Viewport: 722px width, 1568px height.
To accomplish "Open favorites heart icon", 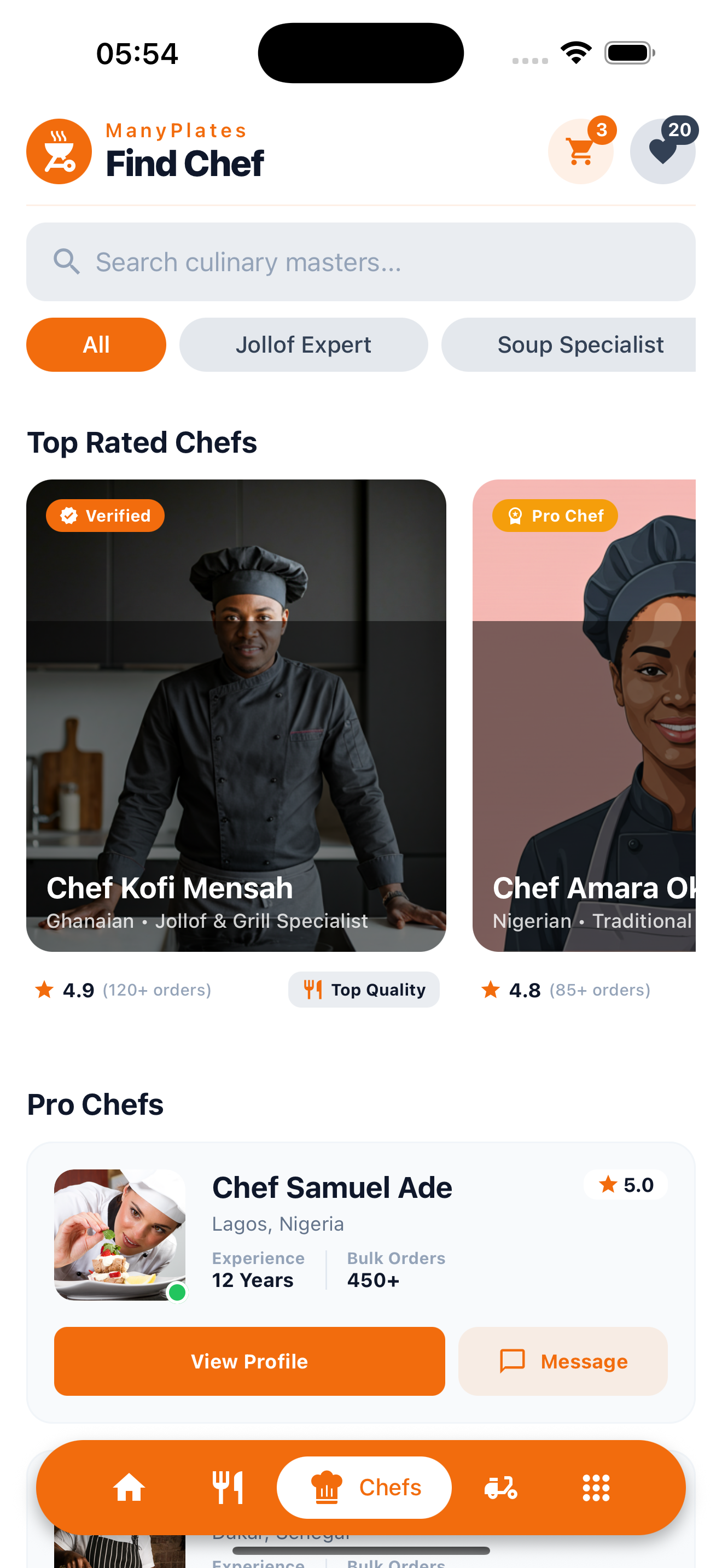I will 662,151.
